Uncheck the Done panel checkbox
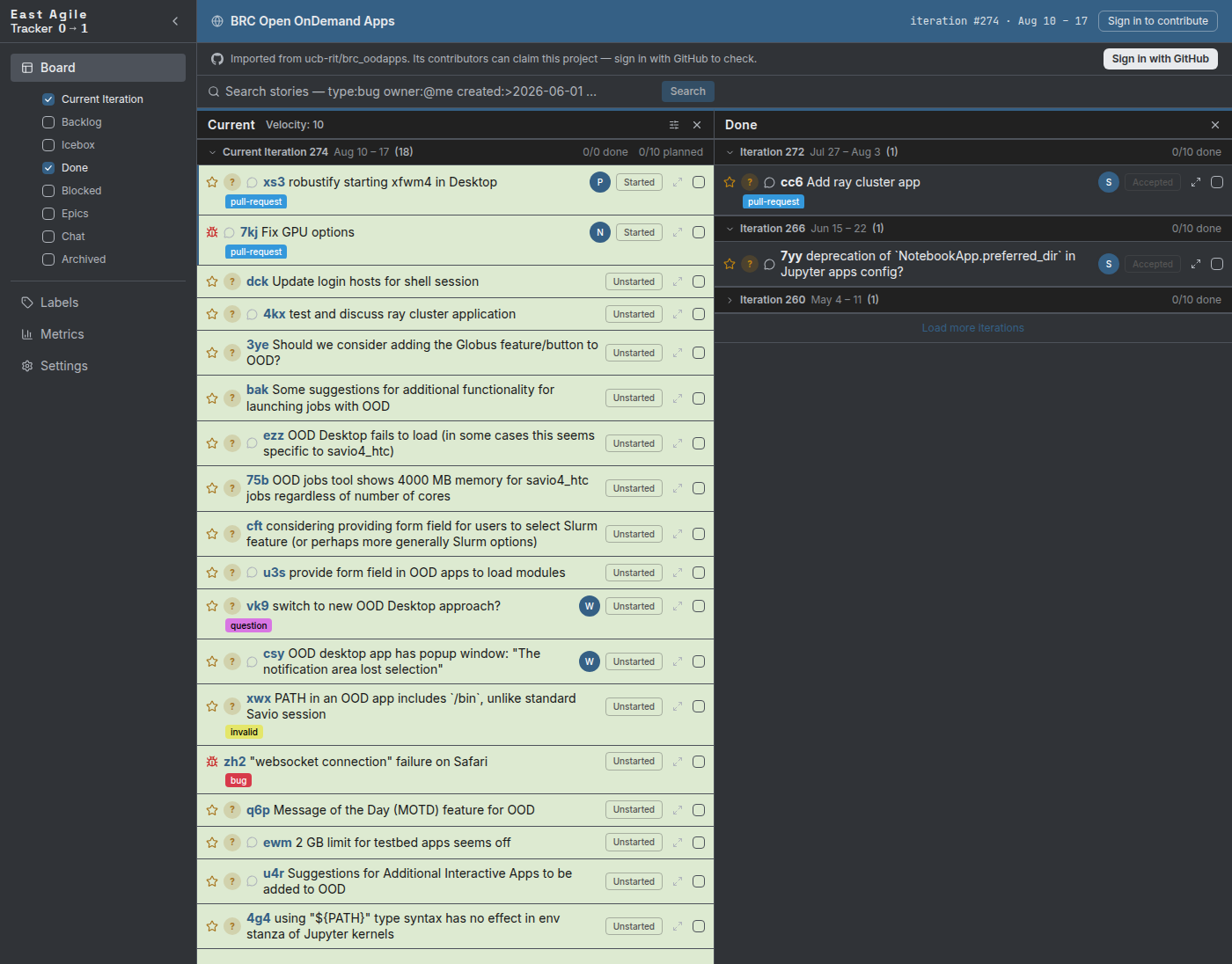The image size is (1232, 964). (x=48, y=168)
